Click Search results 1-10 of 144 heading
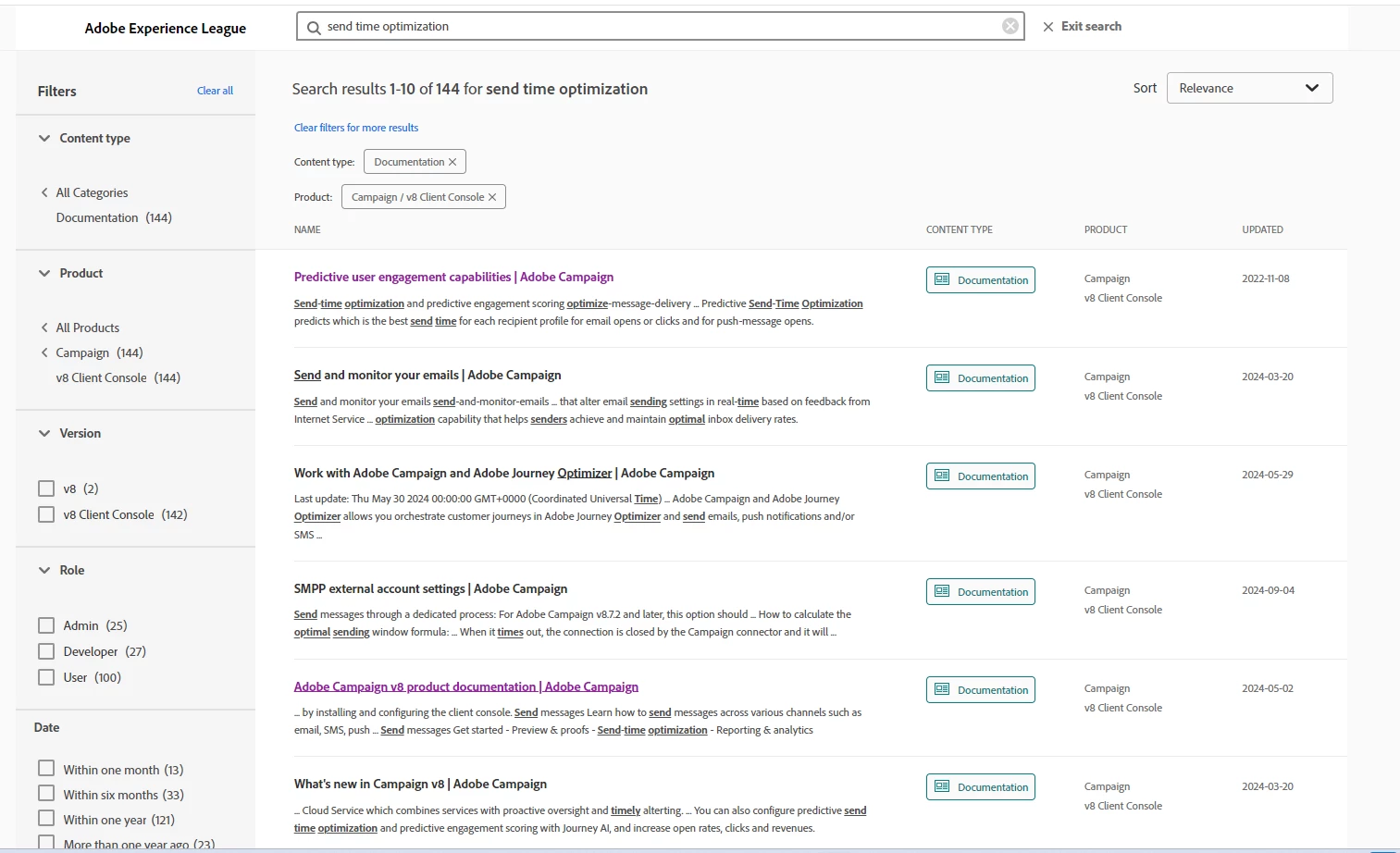The height and width of the screenshot is (853, 1400). (470, 89)
